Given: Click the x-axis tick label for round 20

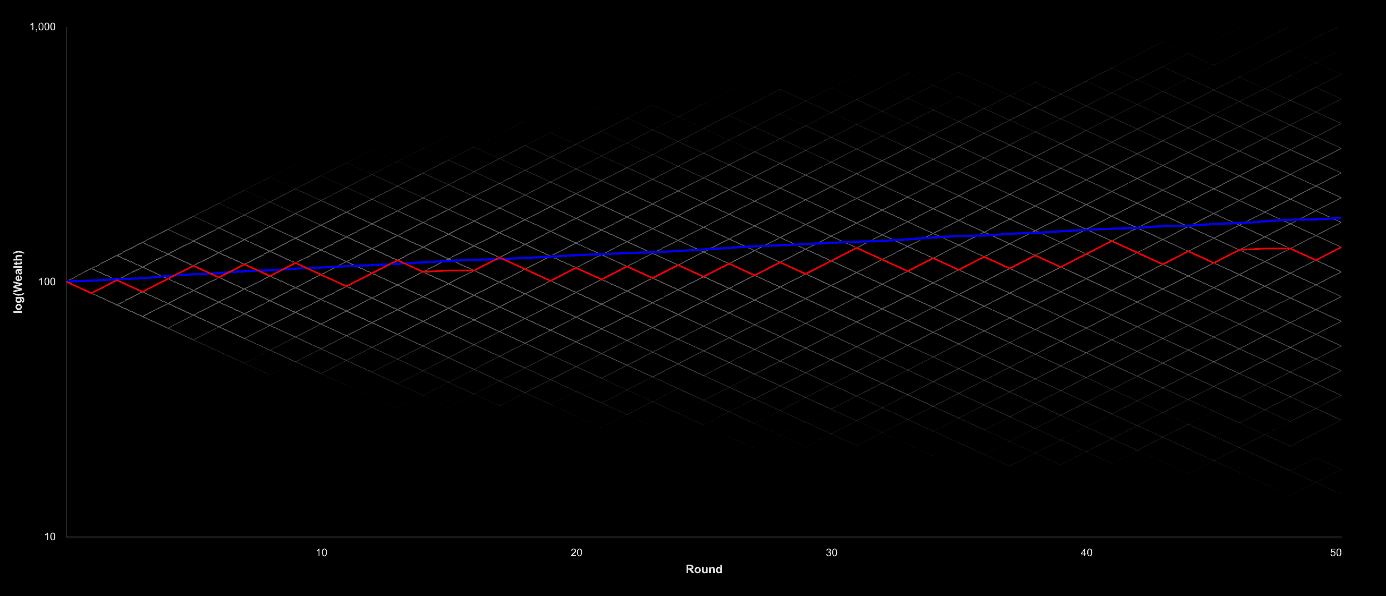Looking at the screenshot, I should coord(576,552).
